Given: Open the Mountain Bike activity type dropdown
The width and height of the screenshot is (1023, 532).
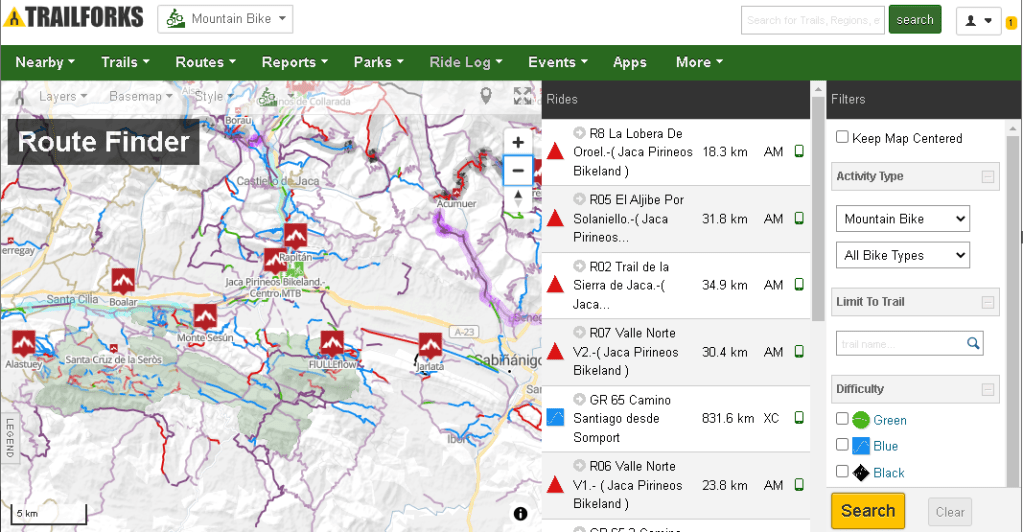Looking at the screenshot, I should click(x=902, y=219).
